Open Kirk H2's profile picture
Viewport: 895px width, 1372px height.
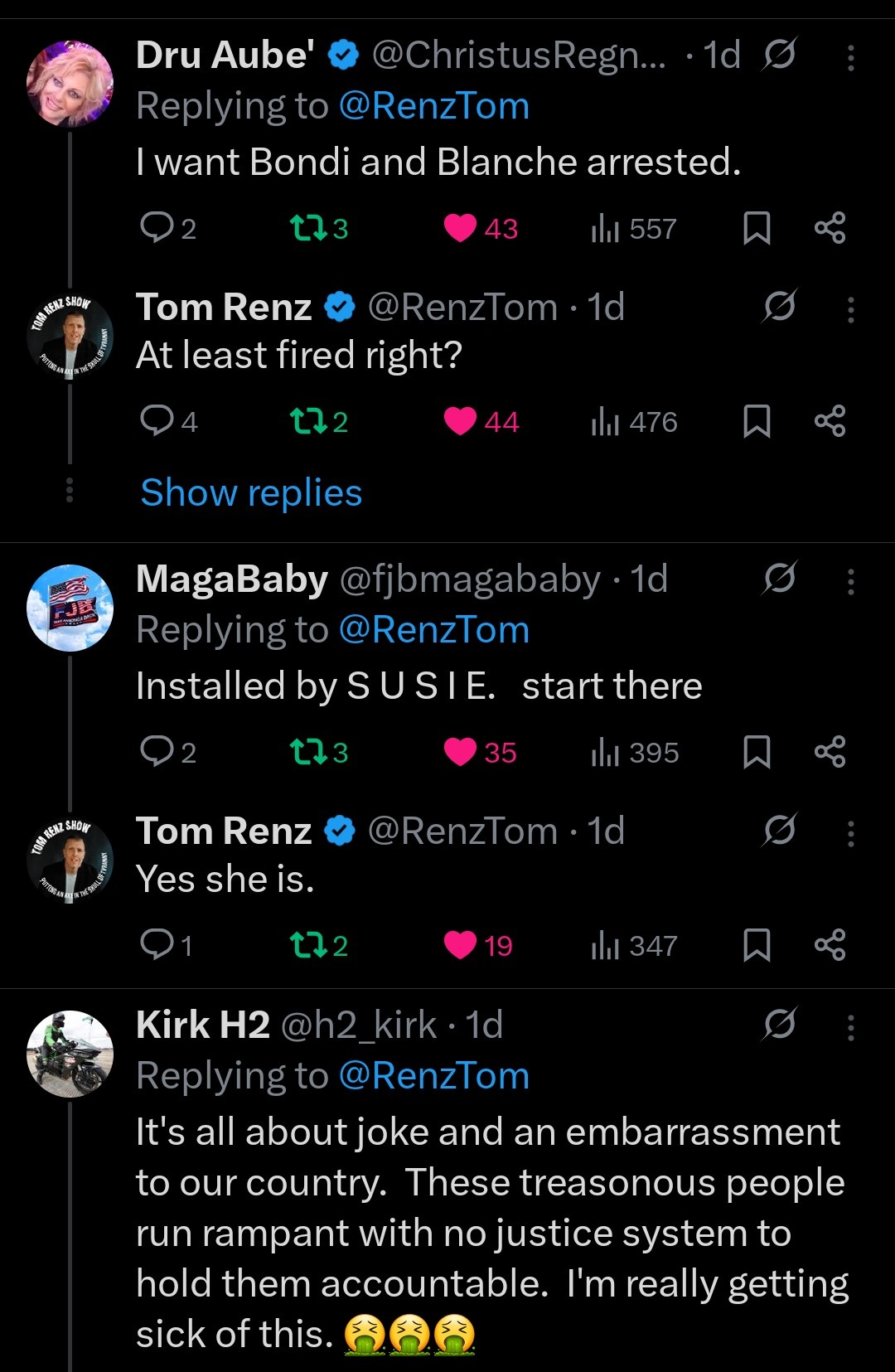click(70, 1053)
